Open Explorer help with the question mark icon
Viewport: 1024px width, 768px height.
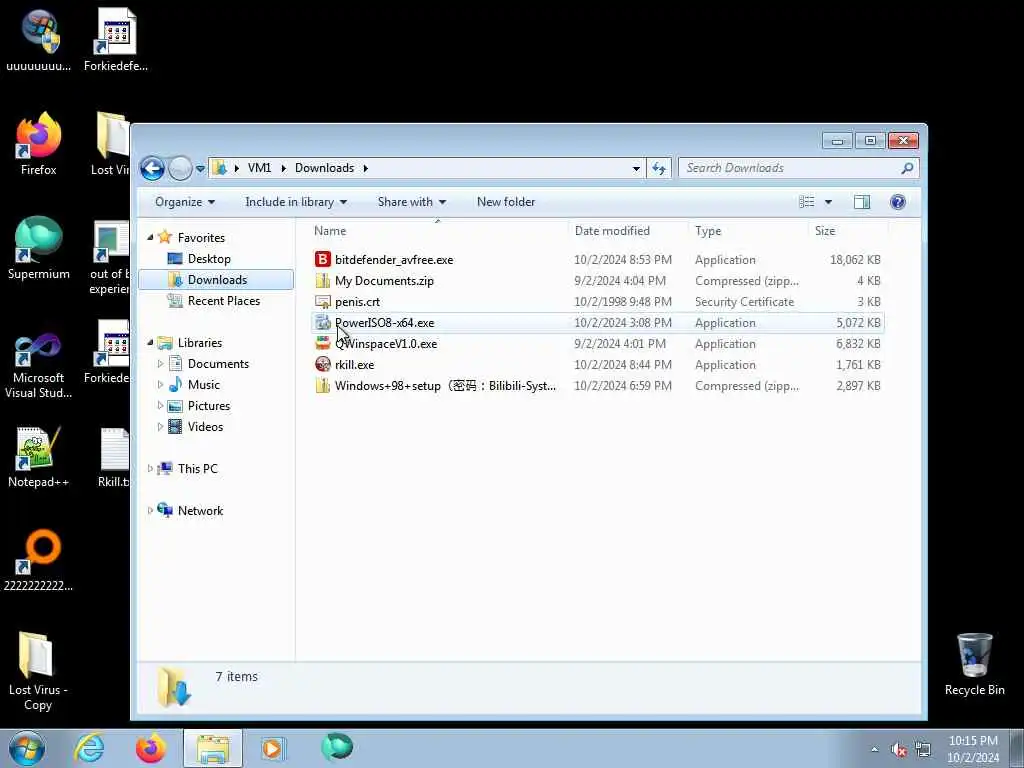pos(898,202)
